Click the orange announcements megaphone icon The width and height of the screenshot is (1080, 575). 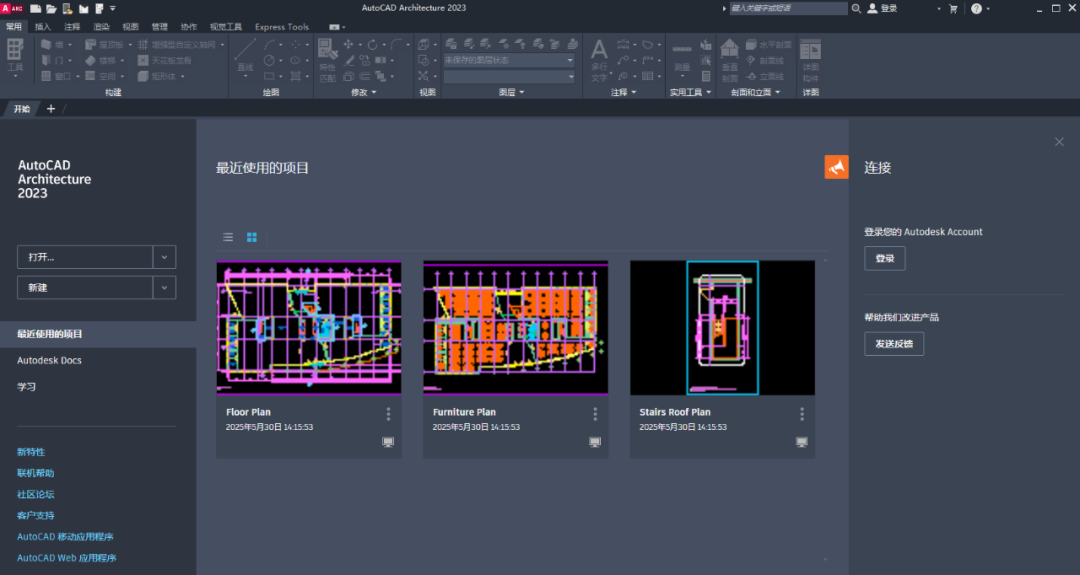pyautogui.click(x=836, y=167)
